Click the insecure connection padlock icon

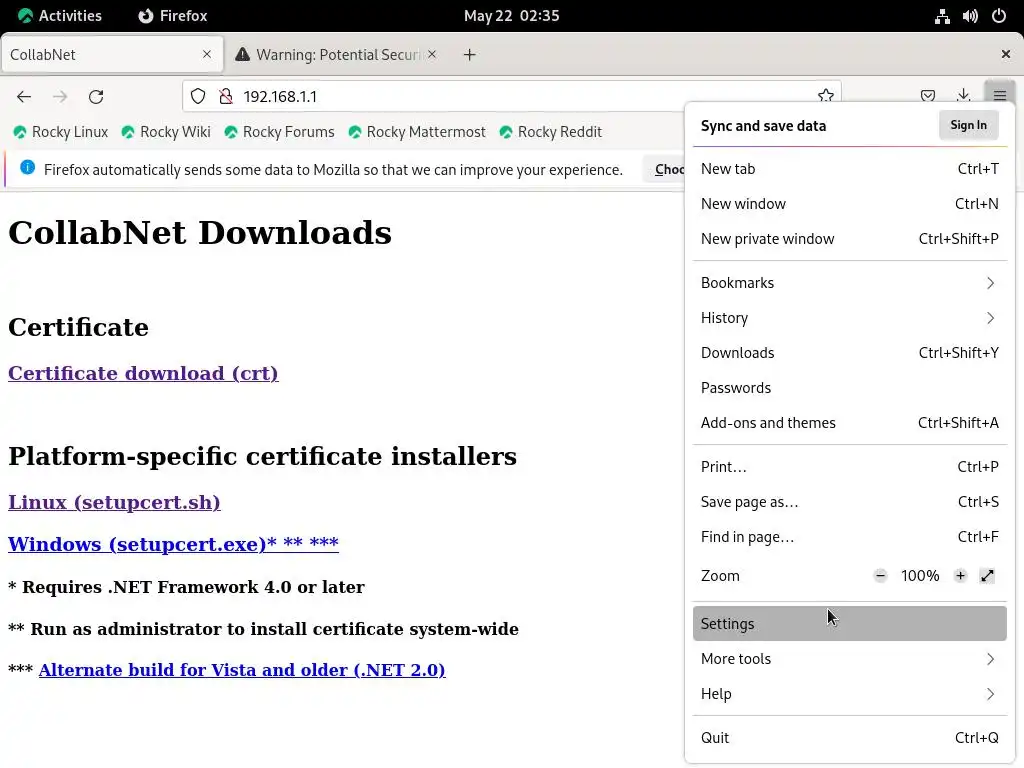click(x=226, y=97)
